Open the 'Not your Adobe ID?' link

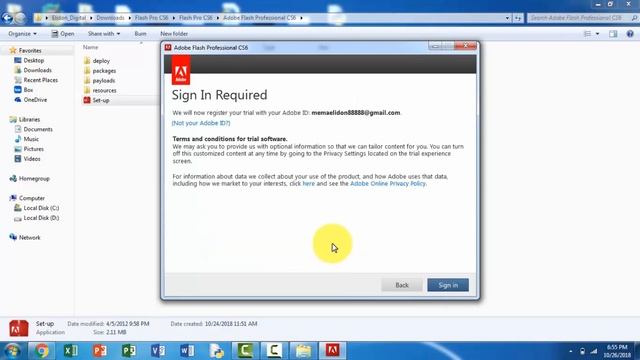[201, 123]
